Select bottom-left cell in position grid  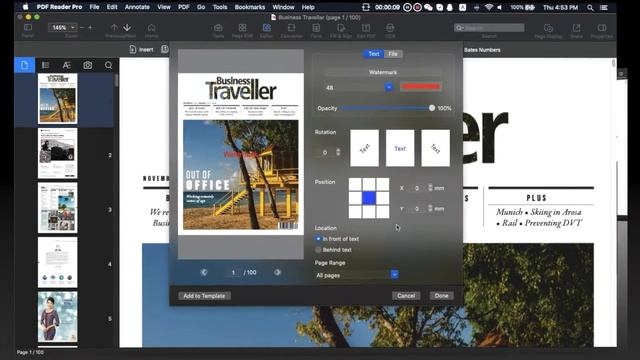(x=355, y=211)
